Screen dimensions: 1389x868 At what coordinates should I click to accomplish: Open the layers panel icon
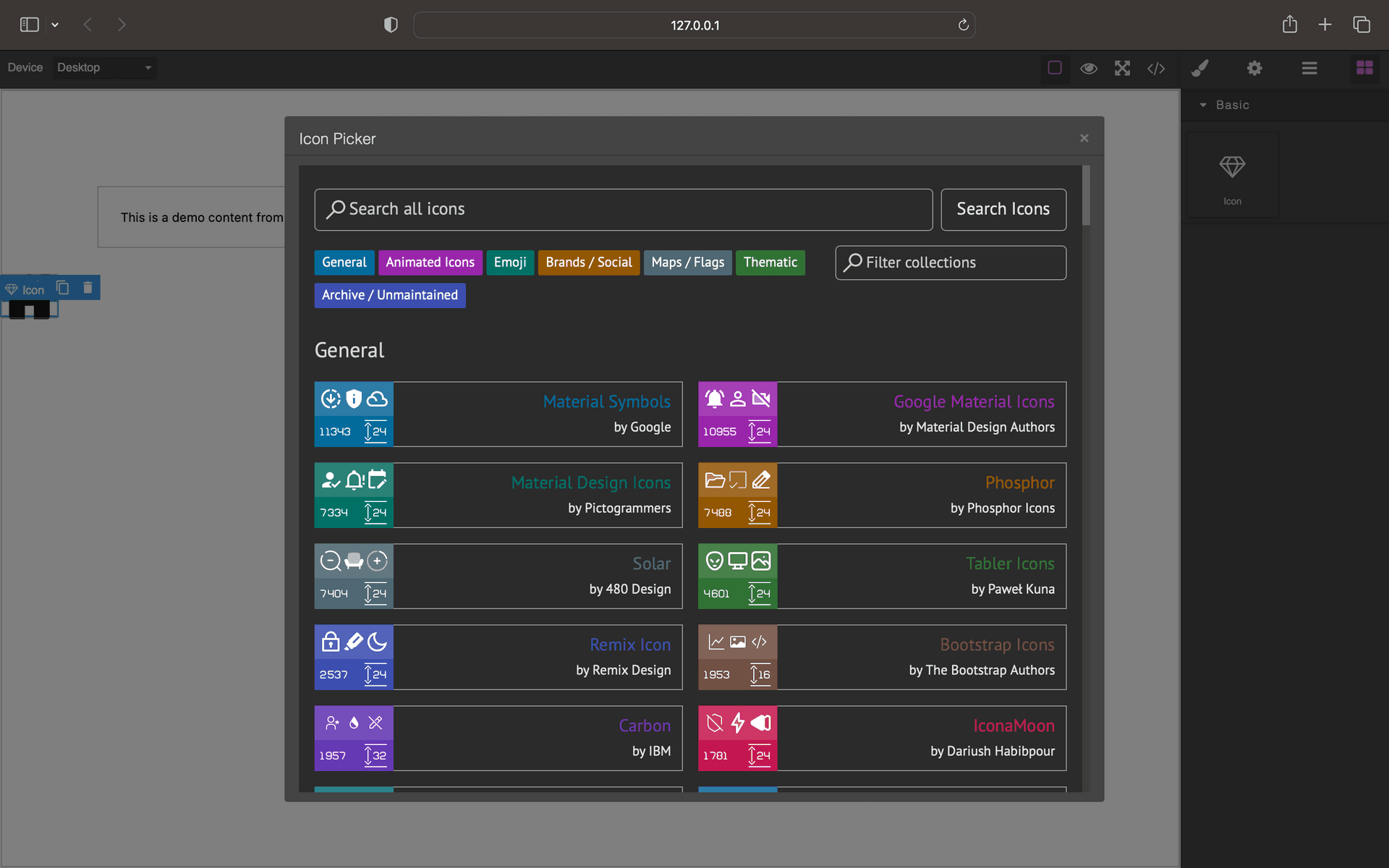point(1309,68)
